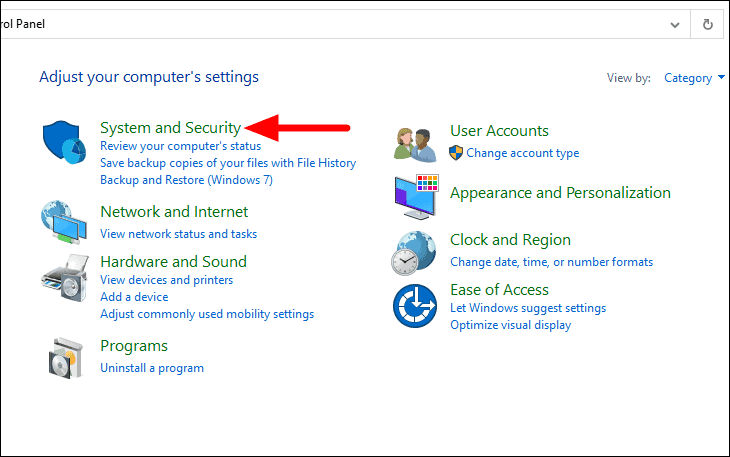
Task: Click Optimize visual display link
Action: pyautogui.click(x=510, y=325)
